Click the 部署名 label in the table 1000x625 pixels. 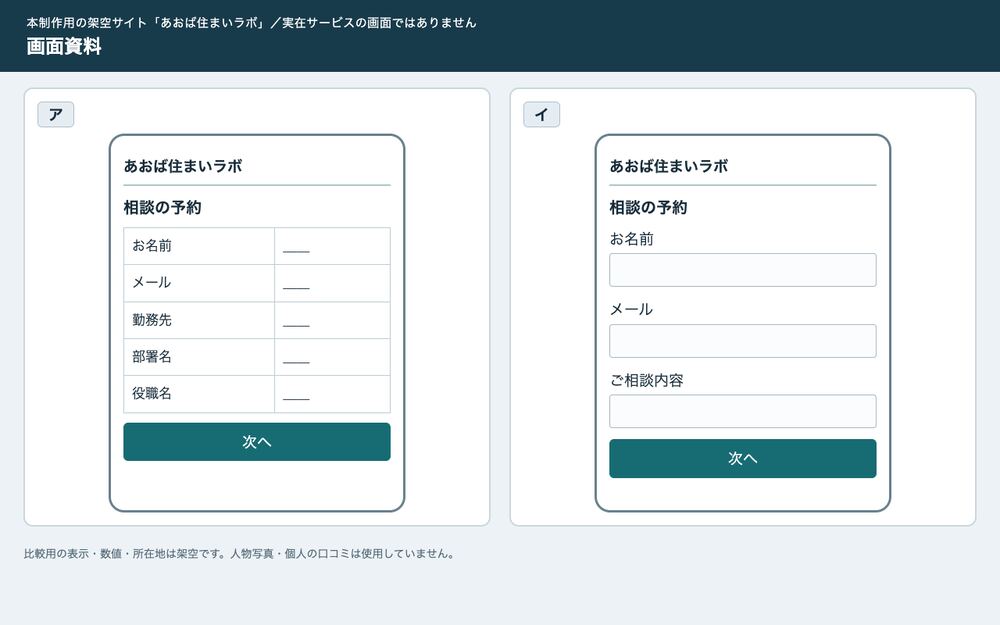click(x=152, y=357)
